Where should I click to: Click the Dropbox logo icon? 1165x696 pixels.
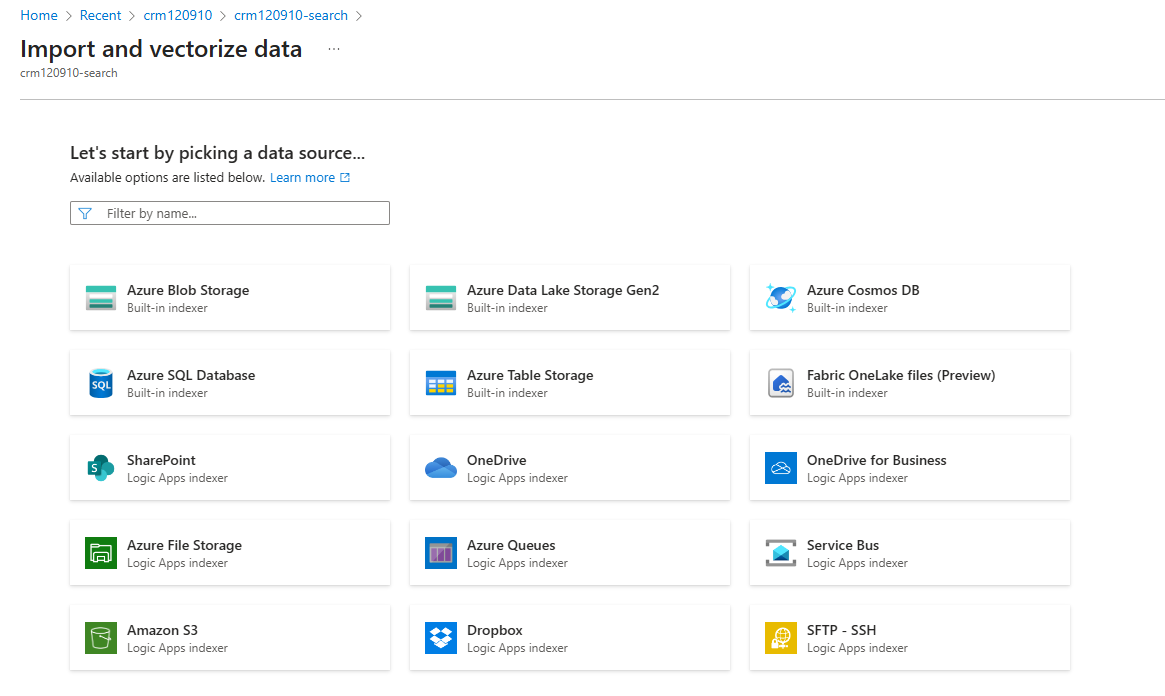(x=441, y=638)
